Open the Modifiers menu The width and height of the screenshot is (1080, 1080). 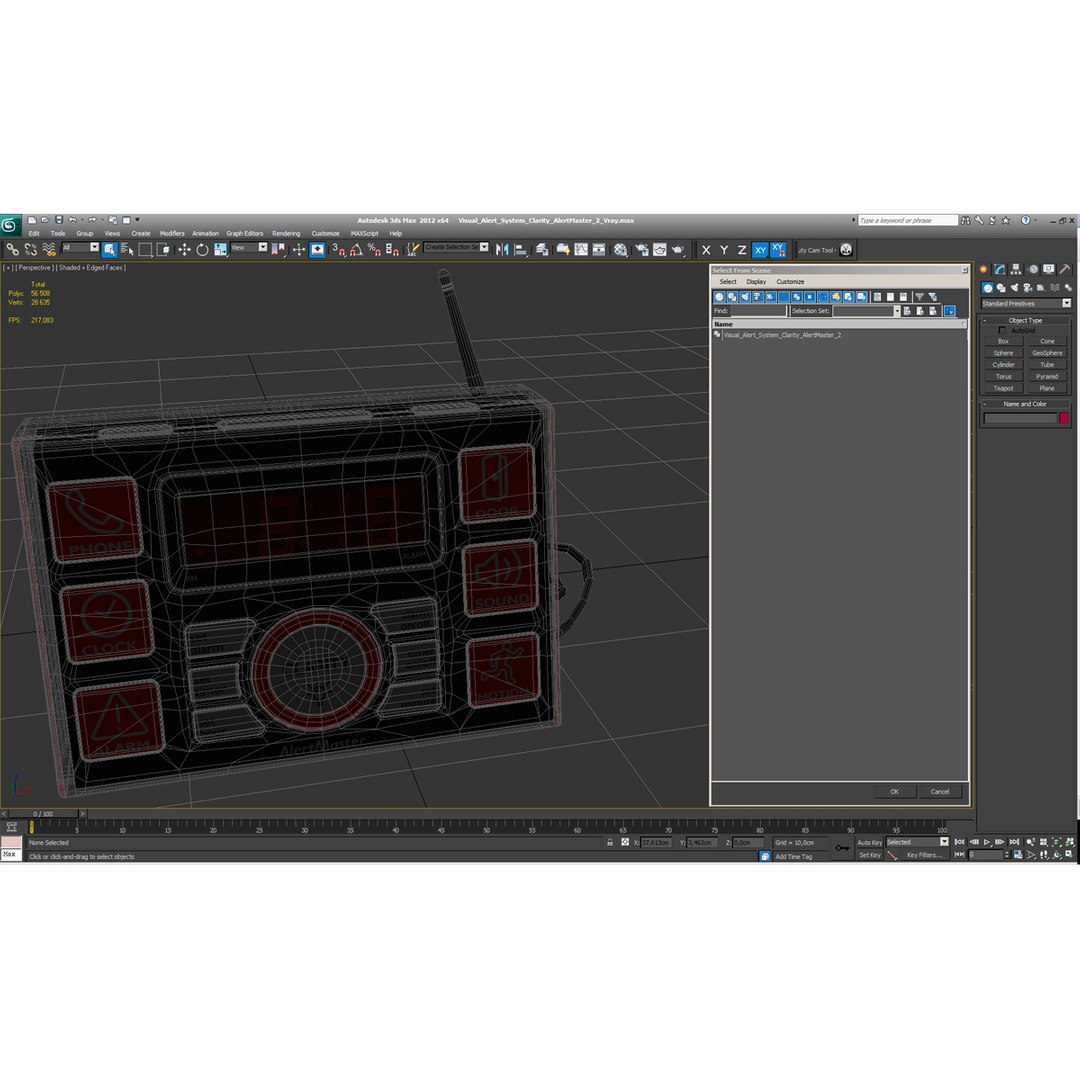click(x=172, y=233)
